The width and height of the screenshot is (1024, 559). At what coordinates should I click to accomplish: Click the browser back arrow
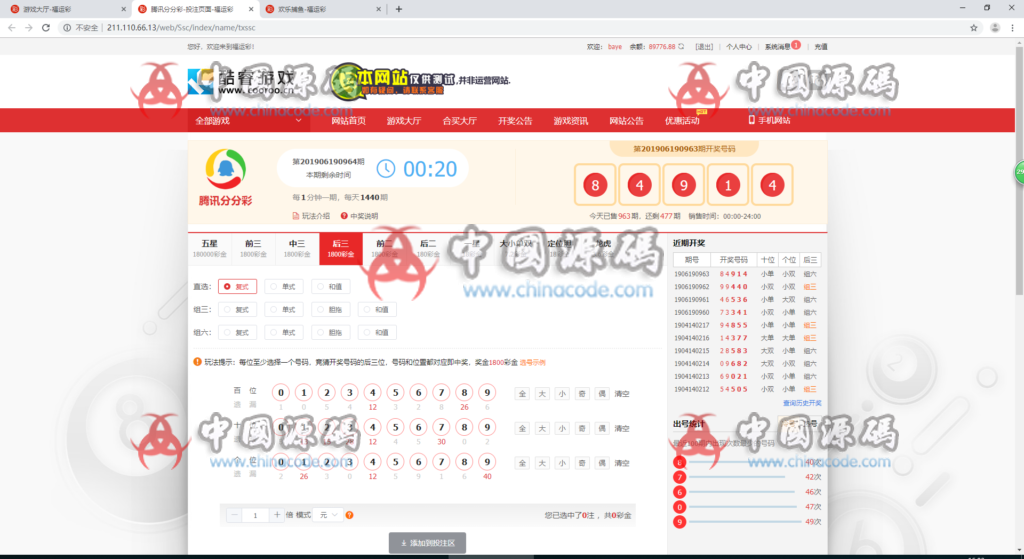pyautogui.click(x=11, y=27)
